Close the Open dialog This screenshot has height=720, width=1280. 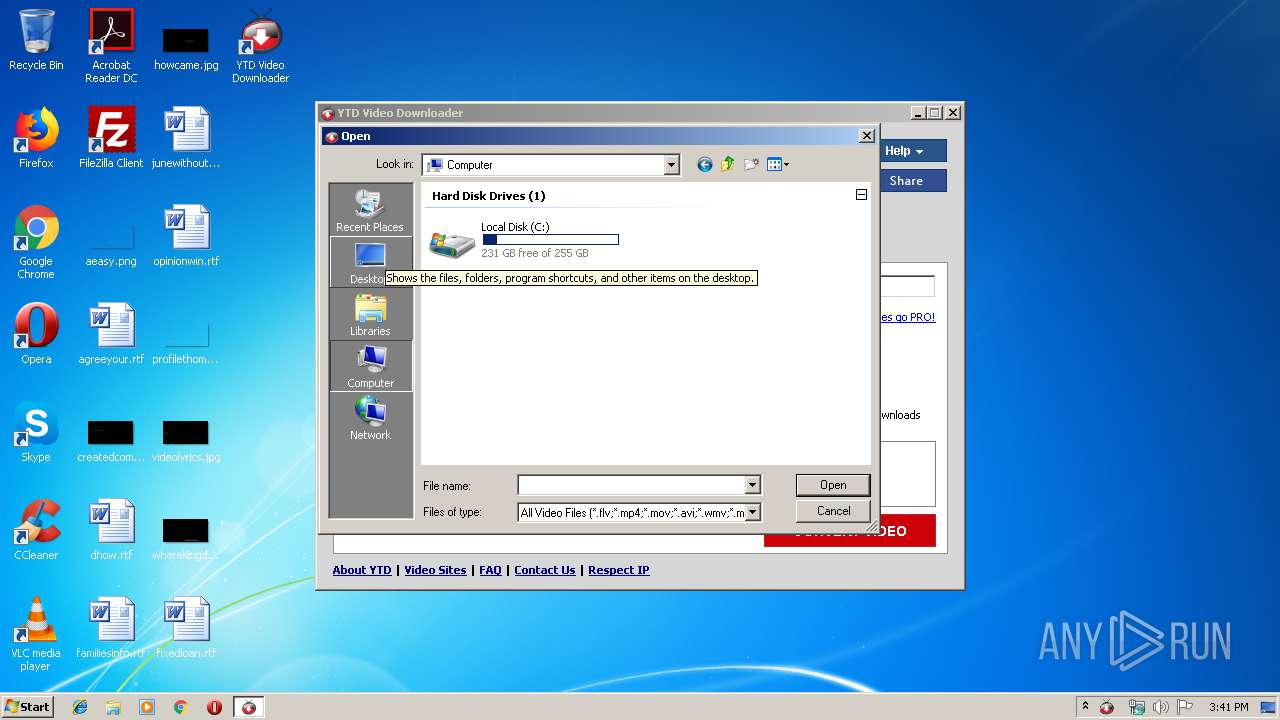tap(866, 136)
